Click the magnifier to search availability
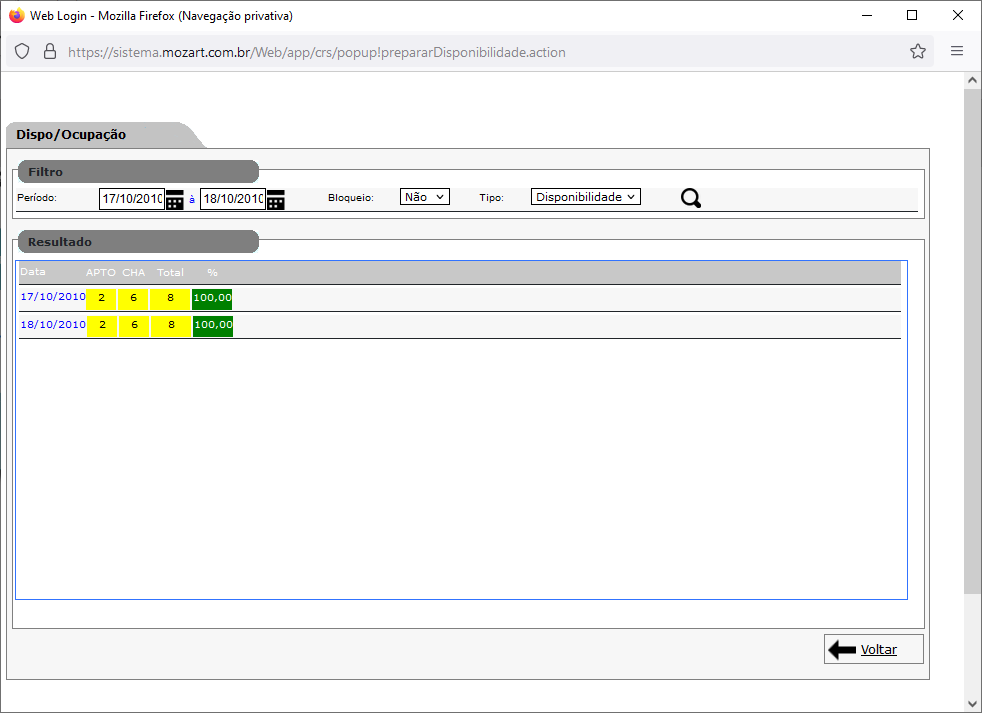 (690, 197)
